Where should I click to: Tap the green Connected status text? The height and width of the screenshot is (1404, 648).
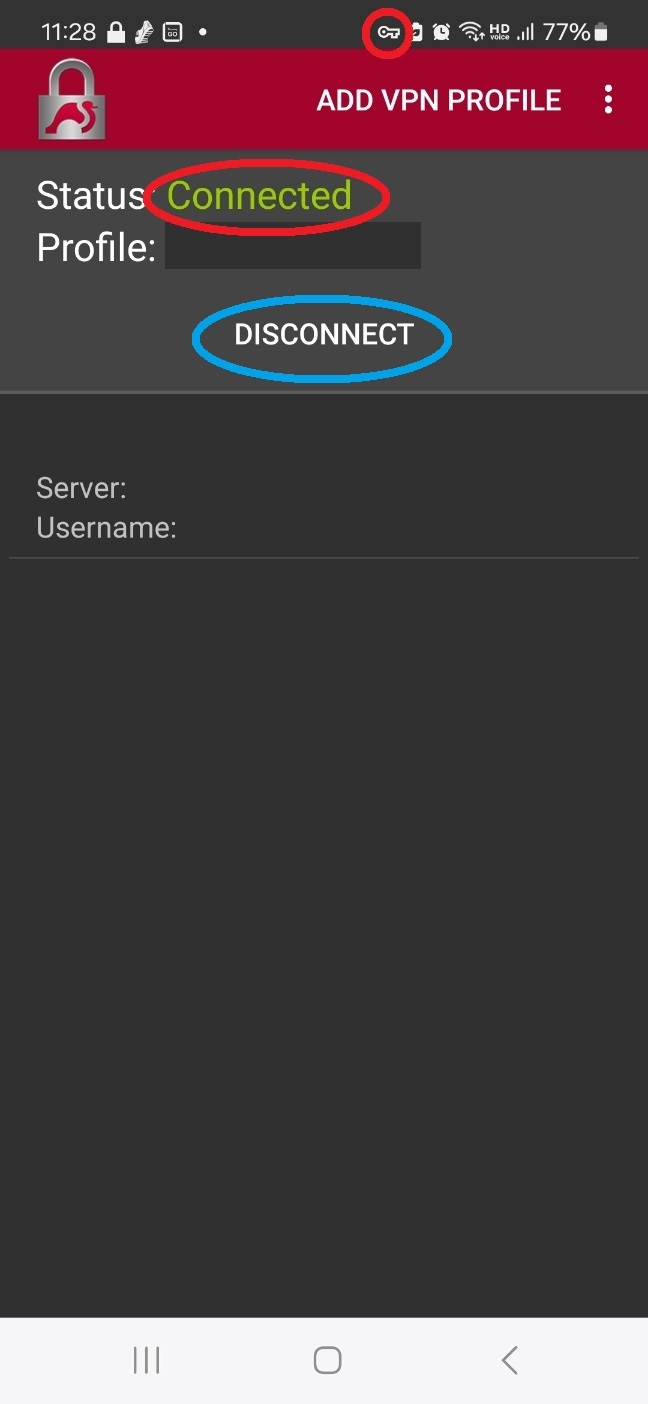tap(259, 195)
